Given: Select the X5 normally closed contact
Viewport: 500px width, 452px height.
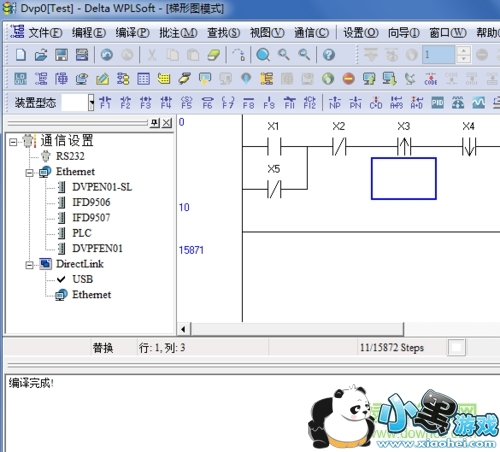Looking at the screenshot, I should pyautogui.click(x=274, y=189).
